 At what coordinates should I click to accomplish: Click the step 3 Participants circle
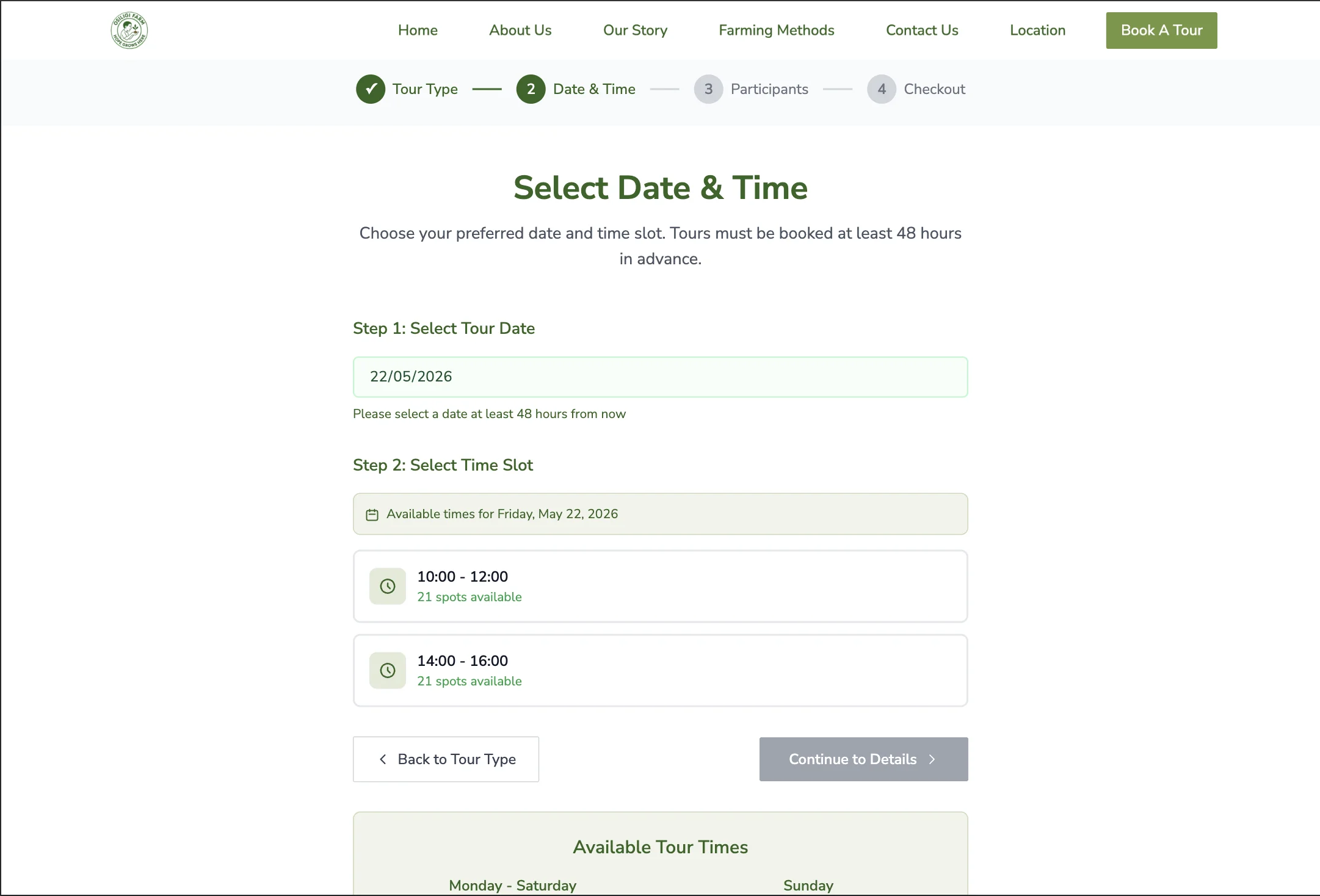tap(708, 89)
